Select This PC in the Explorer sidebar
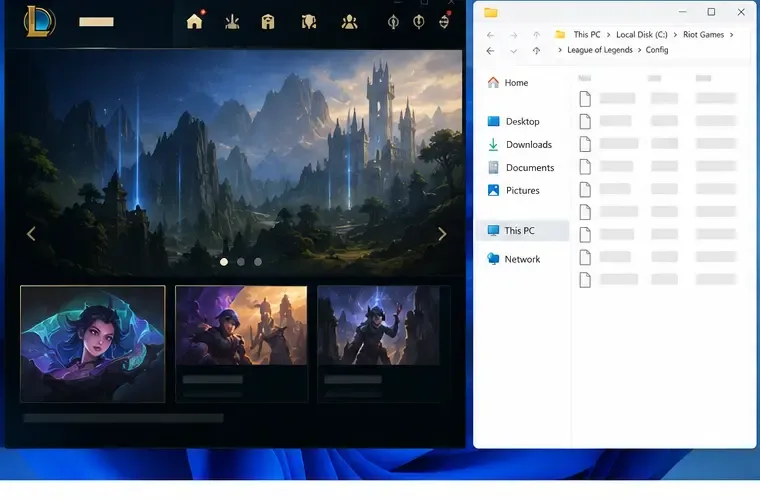Viewport: 760px width, 500px height. pyautogui.click(x=523, y=231)
